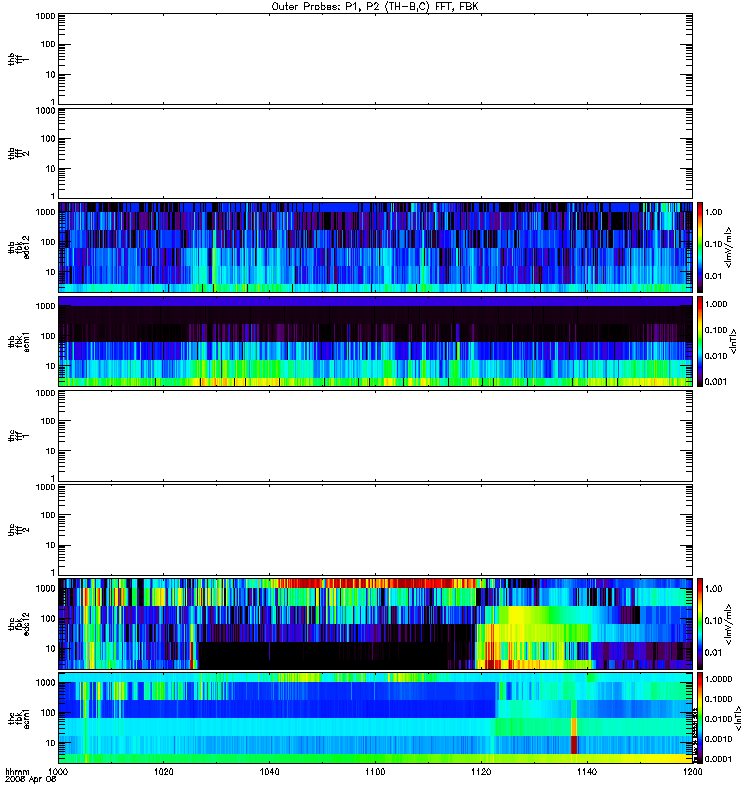The image size is (750, 800).
Task: Click the "1040" time axis label
Action: pyautogui.click(x=269, y=771)
